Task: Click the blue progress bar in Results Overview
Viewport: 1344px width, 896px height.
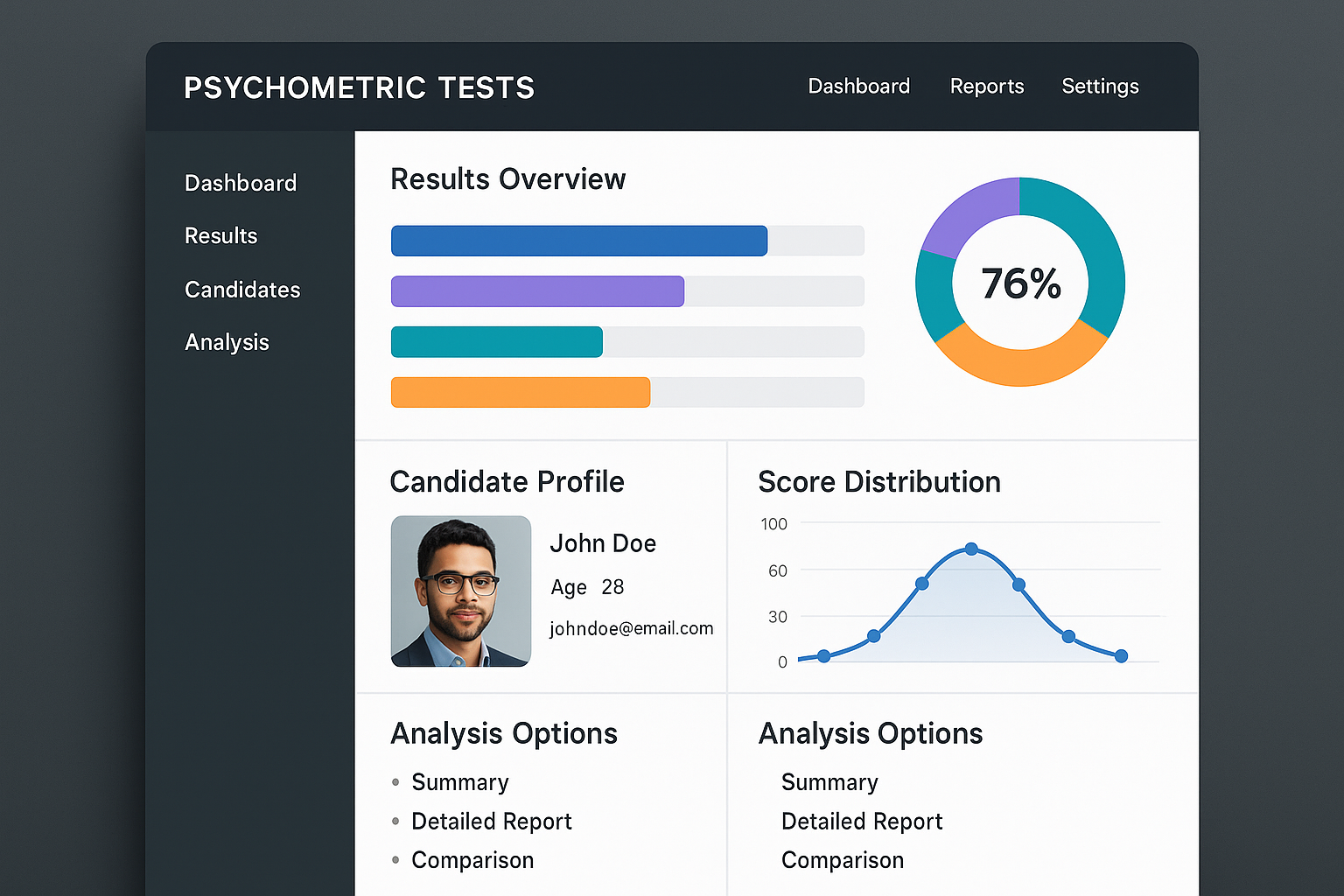Action: [x=578, y=241]
